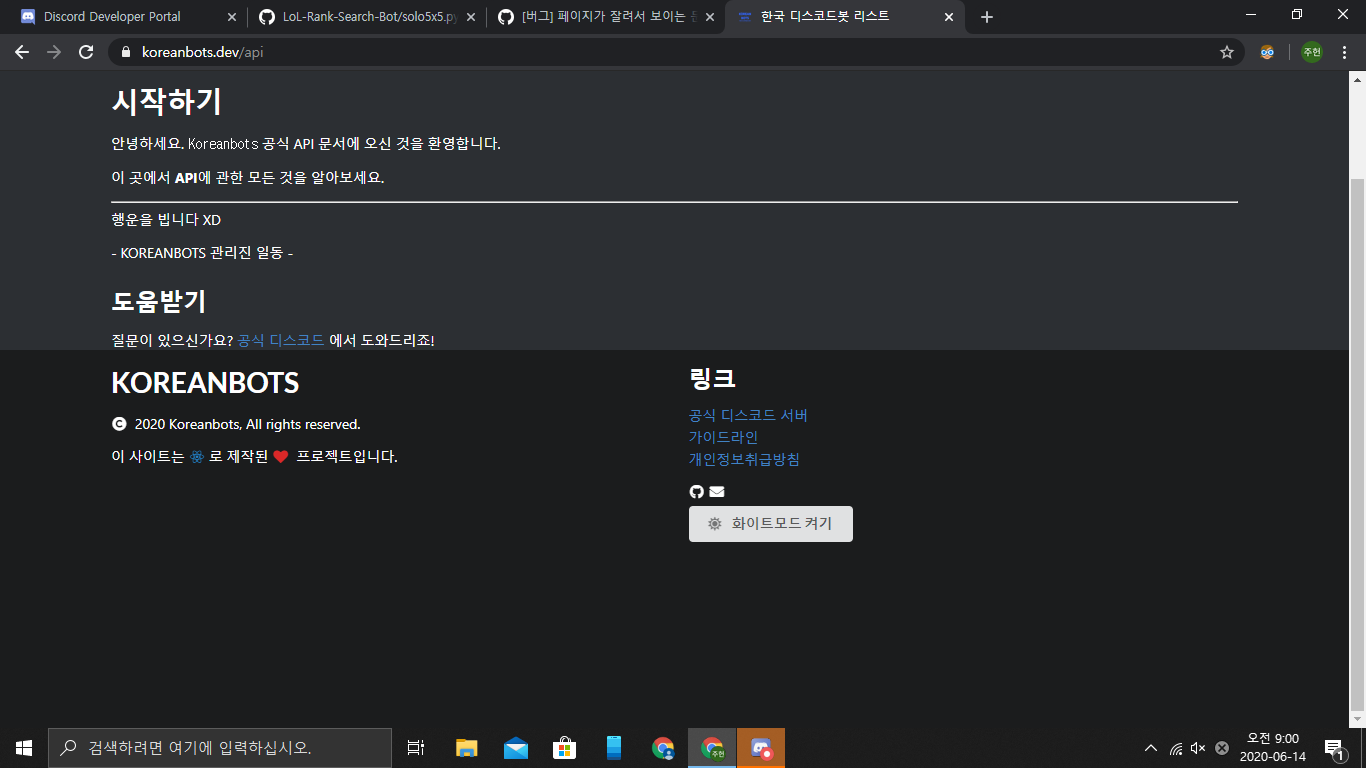Click the browser extension icon beside address bar

click(x=1267, y=52)
